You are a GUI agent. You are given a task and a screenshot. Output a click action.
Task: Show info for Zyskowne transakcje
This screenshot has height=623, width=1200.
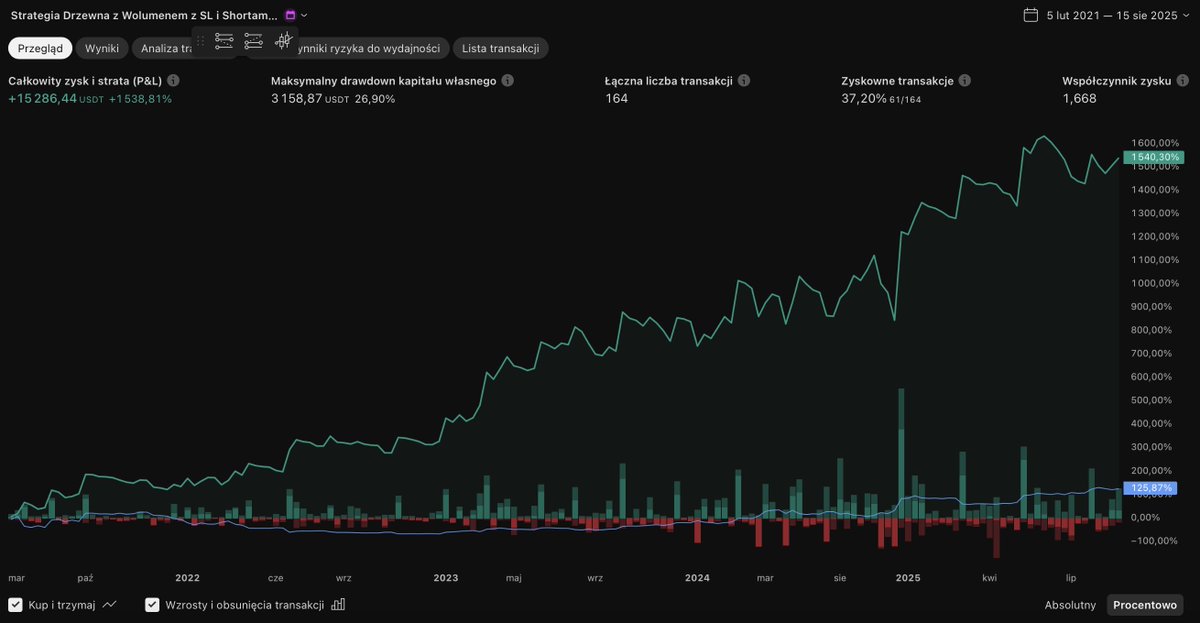pyautogui.click(x=965, y=80)
